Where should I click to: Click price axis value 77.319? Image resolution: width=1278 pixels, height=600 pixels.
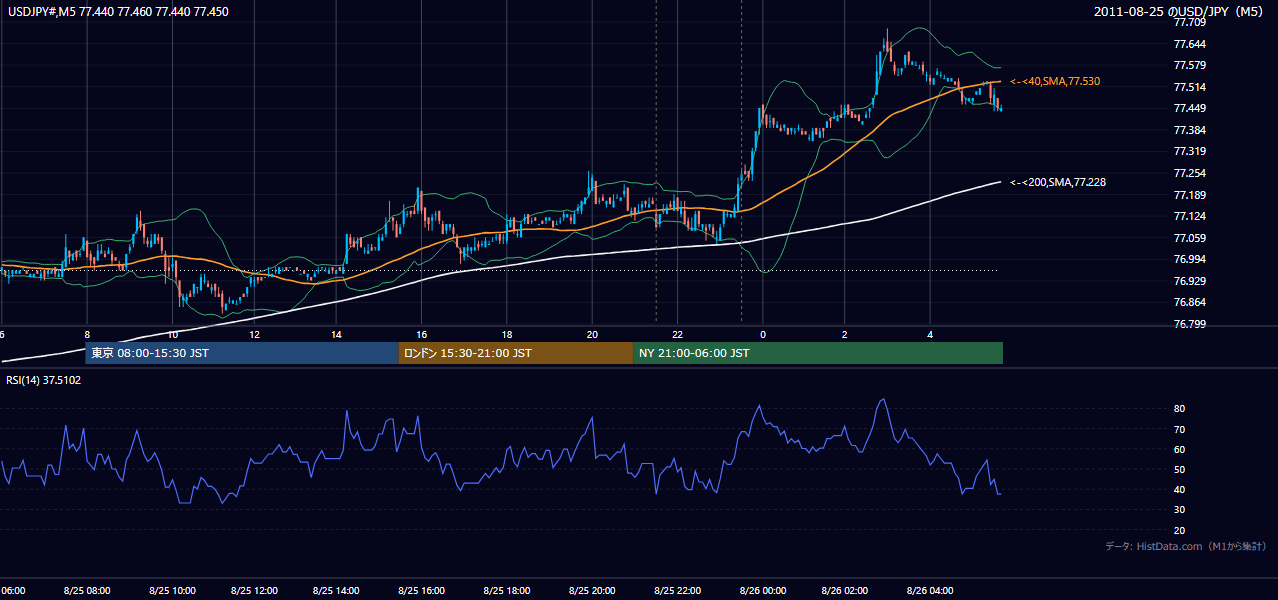coord(1188,152)
